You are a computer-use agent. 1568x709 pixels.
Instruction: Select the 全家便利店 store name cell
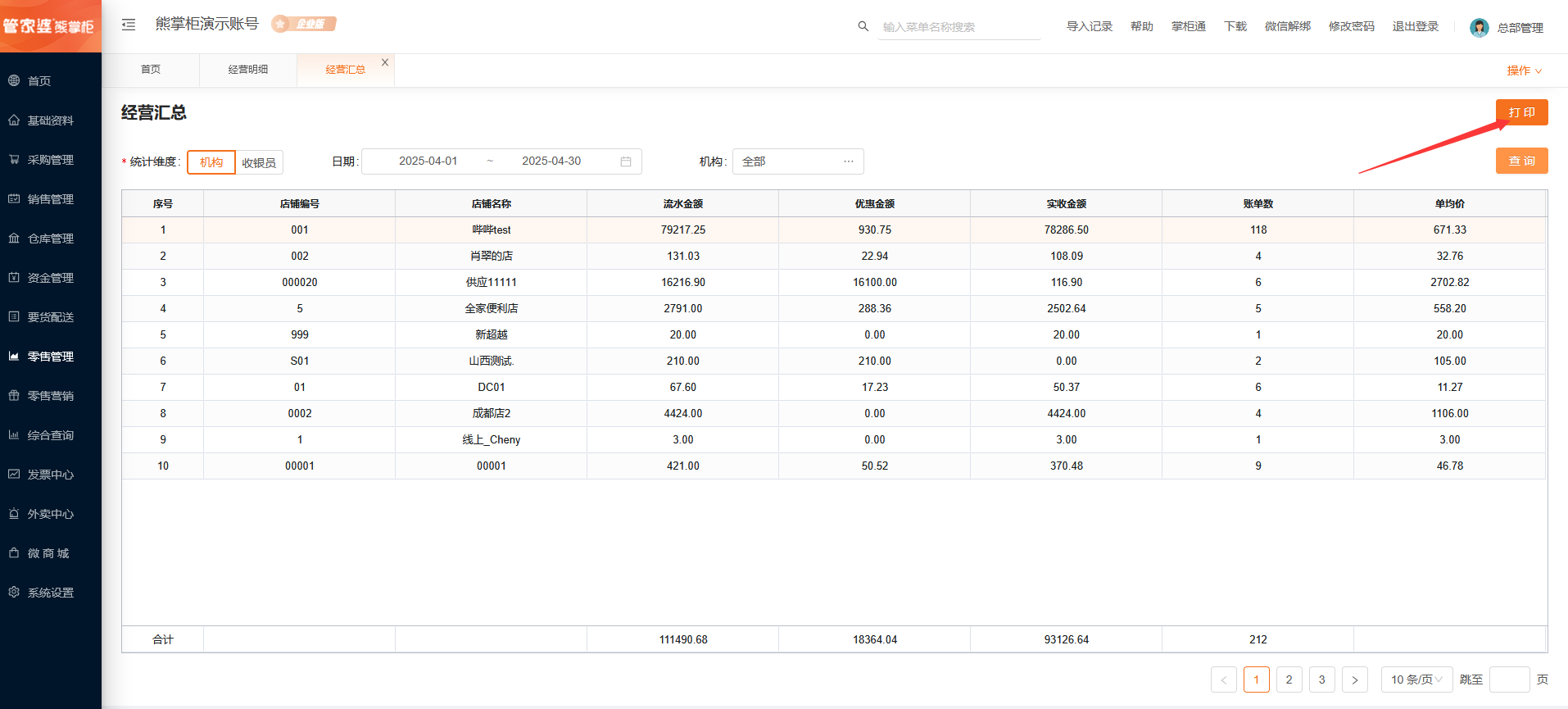tap(492, 309)
